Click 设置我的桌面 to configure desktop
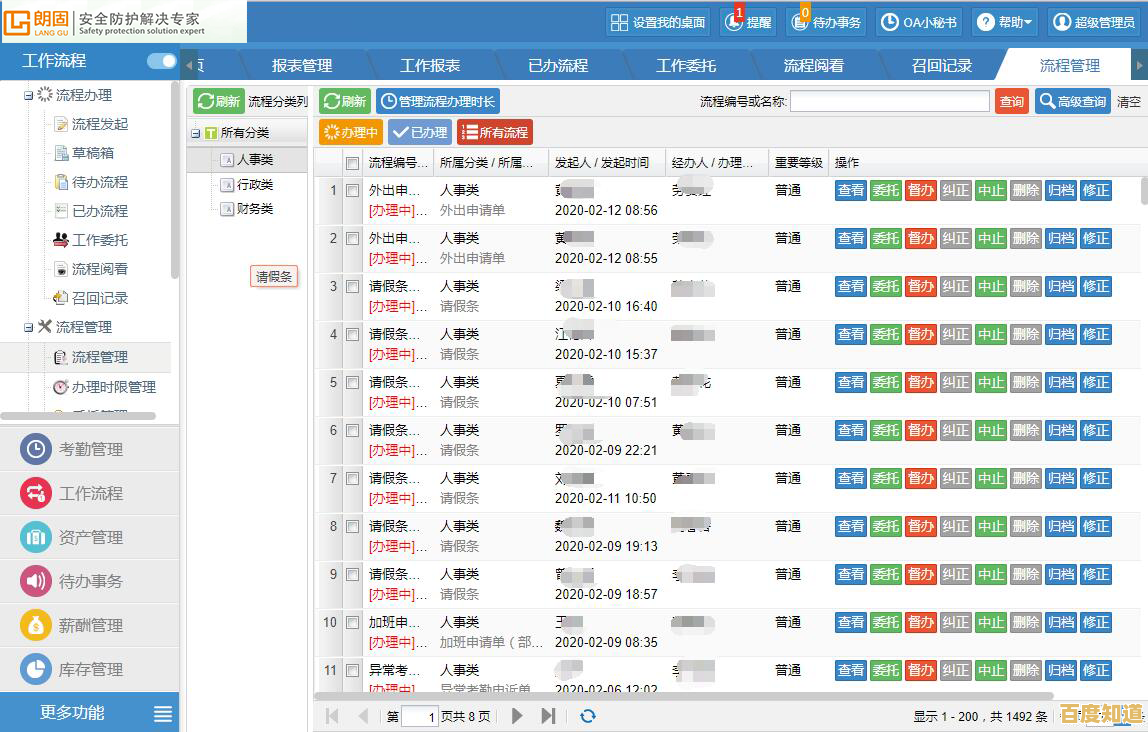Image resolution: width=1148 pixels, height=732 pixels. tap(657, 22)
